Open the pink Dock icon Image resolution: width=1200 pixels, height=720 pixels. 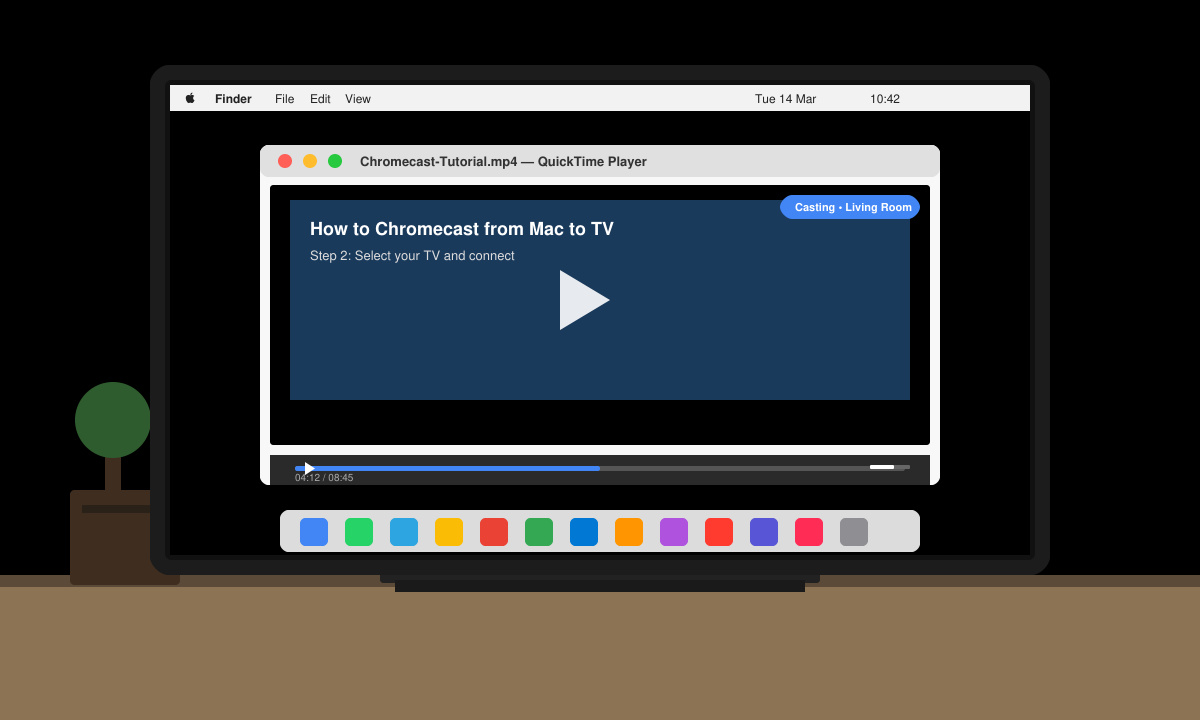pyautogui.click(x=809, y=532)
